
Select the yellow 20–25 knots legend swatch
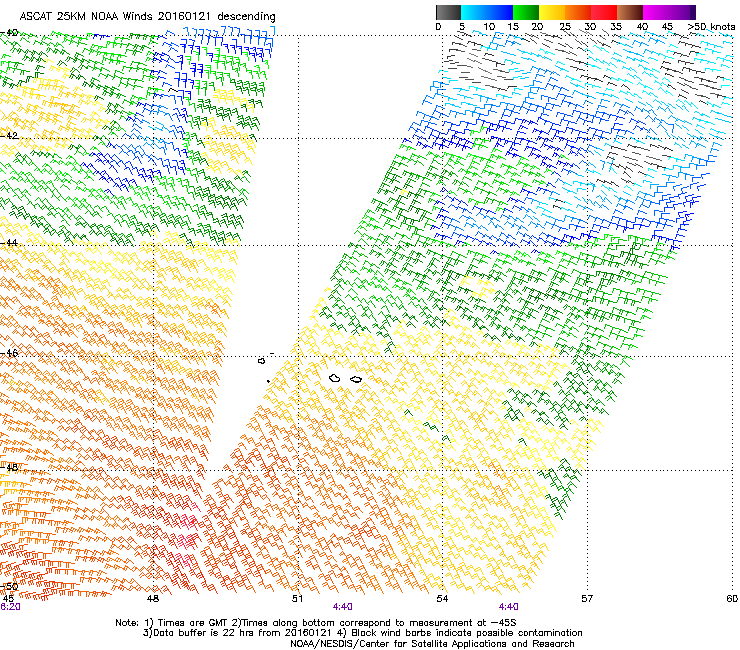click(x=552, y=12)
